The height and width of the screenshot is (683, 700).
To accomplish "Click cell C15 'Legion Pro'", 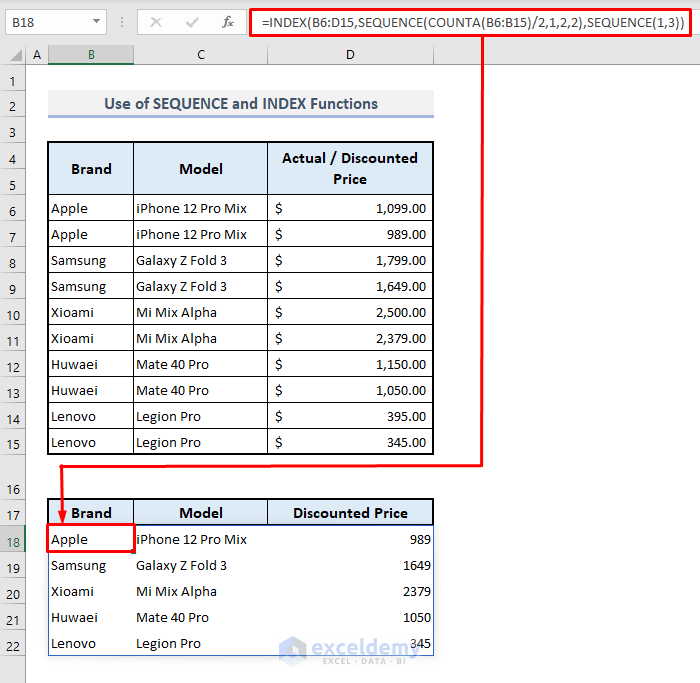I will (x=201, y=442).
